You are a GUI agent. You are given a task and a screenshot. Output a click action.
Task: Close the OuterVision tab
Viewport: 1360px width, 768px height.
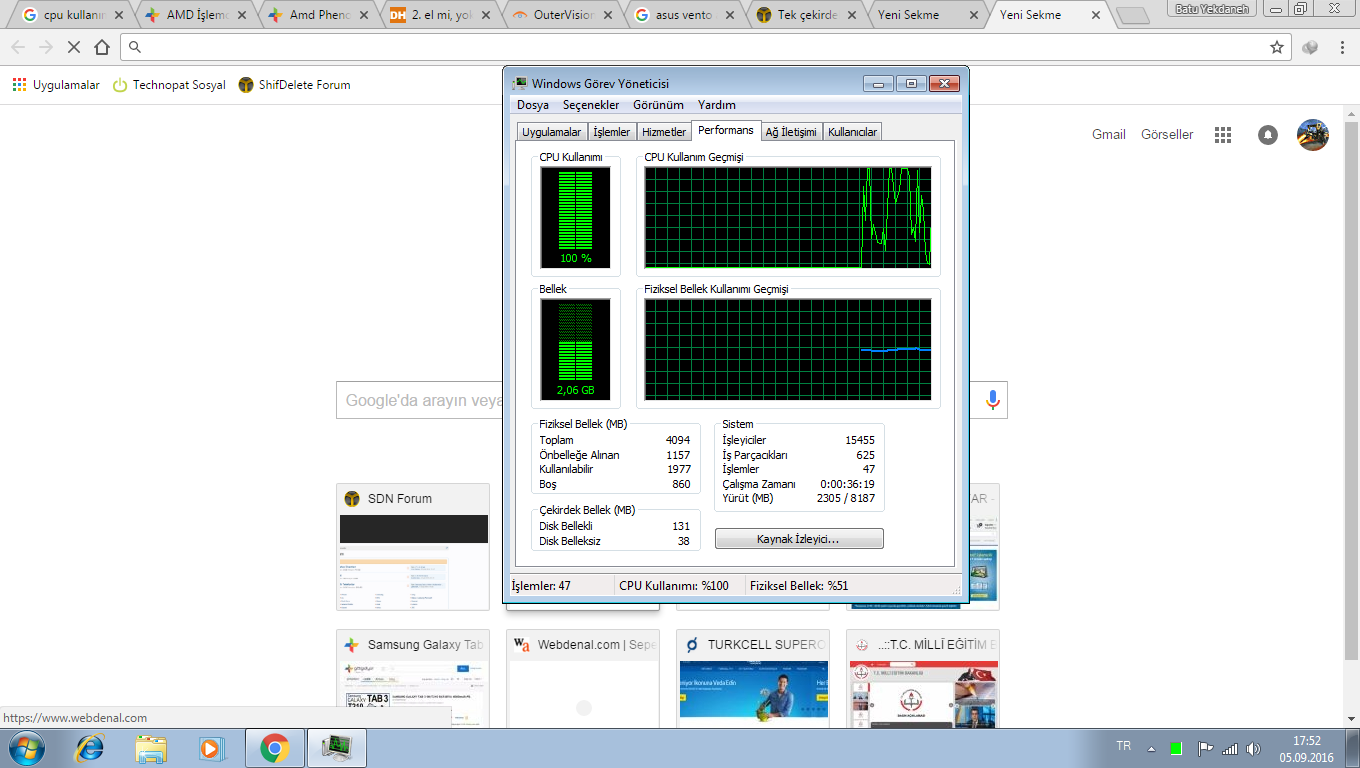point(608,15)
